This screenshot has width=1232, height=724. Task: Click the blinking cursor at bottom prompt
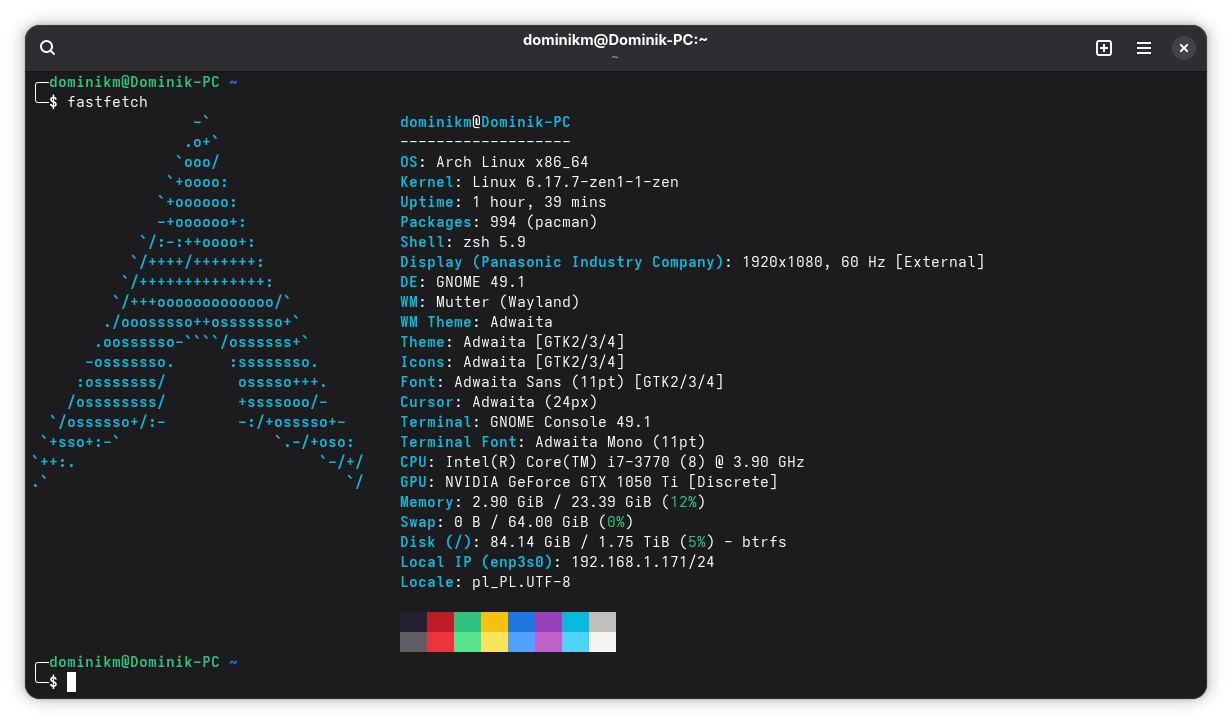(71, 682)
